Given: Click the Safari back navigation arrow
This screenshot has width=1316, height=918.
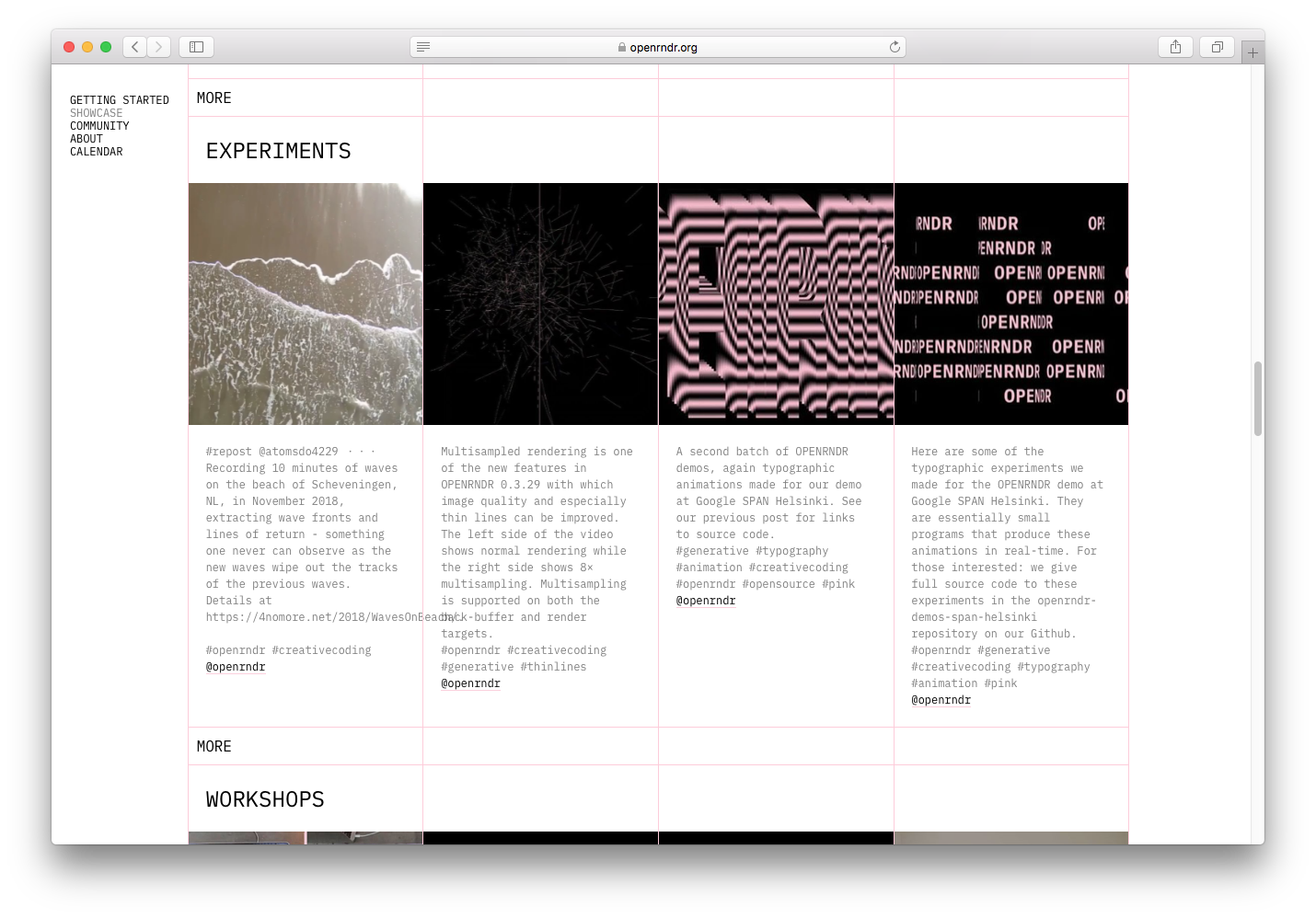Looking at the screenshot, I should pos(135,47).
